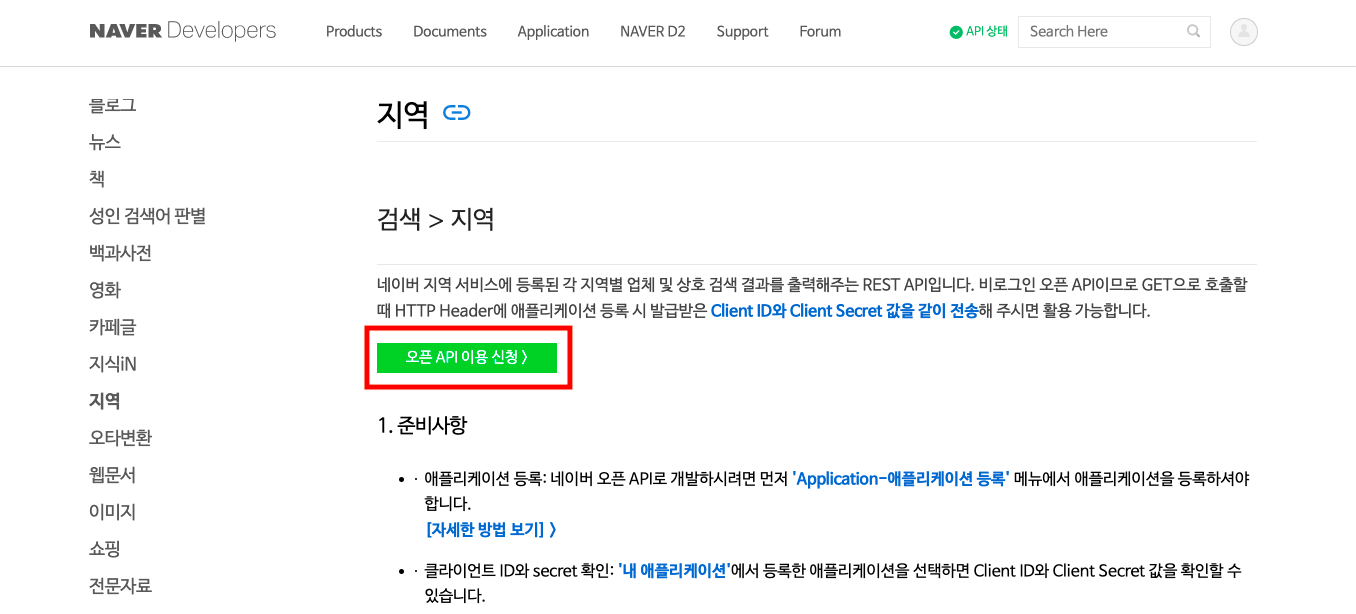
Task: Open the Application menu
Action: click(553, 31)
